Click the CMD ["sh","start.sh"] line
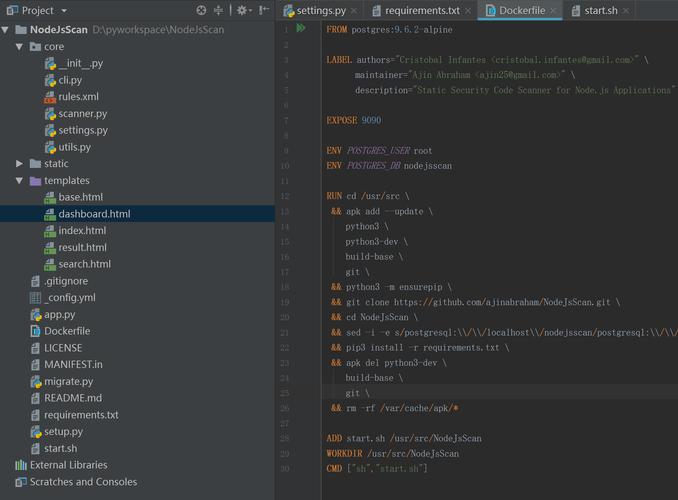 click(x=377, y=469)
